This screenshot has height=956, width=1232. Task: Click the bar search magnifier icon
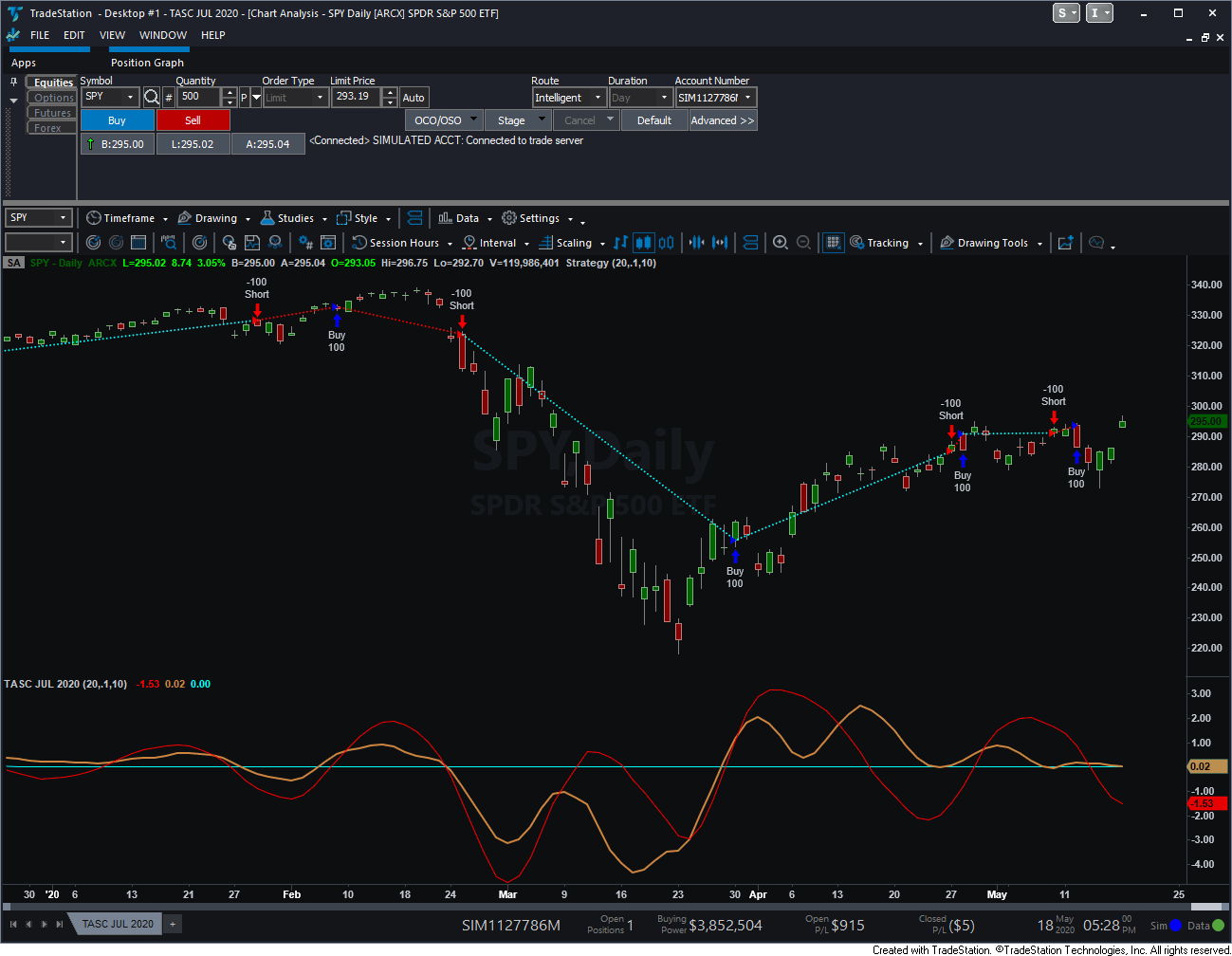(x=169, y=243)
